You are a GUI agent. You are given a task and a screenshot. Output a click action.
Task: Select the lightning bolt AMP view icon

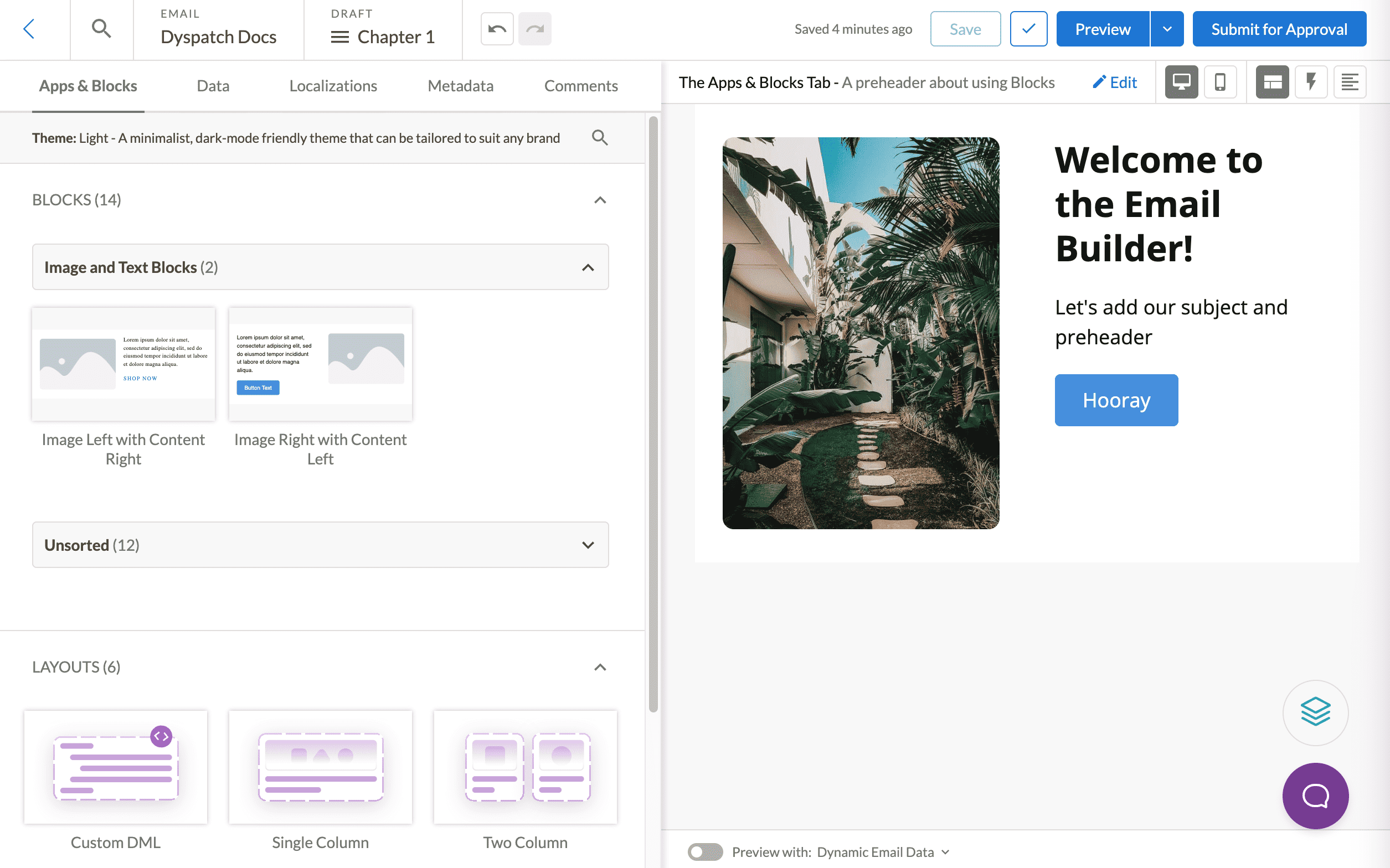pos(1311,82)
